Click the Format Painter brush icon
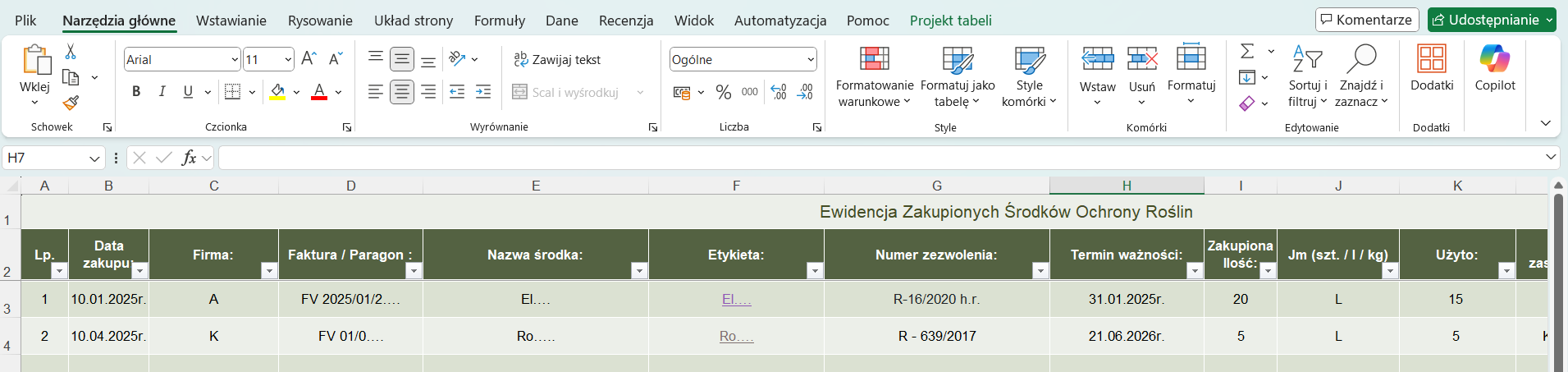Viewport: 1568px width, 372px height. coord(71,103)
